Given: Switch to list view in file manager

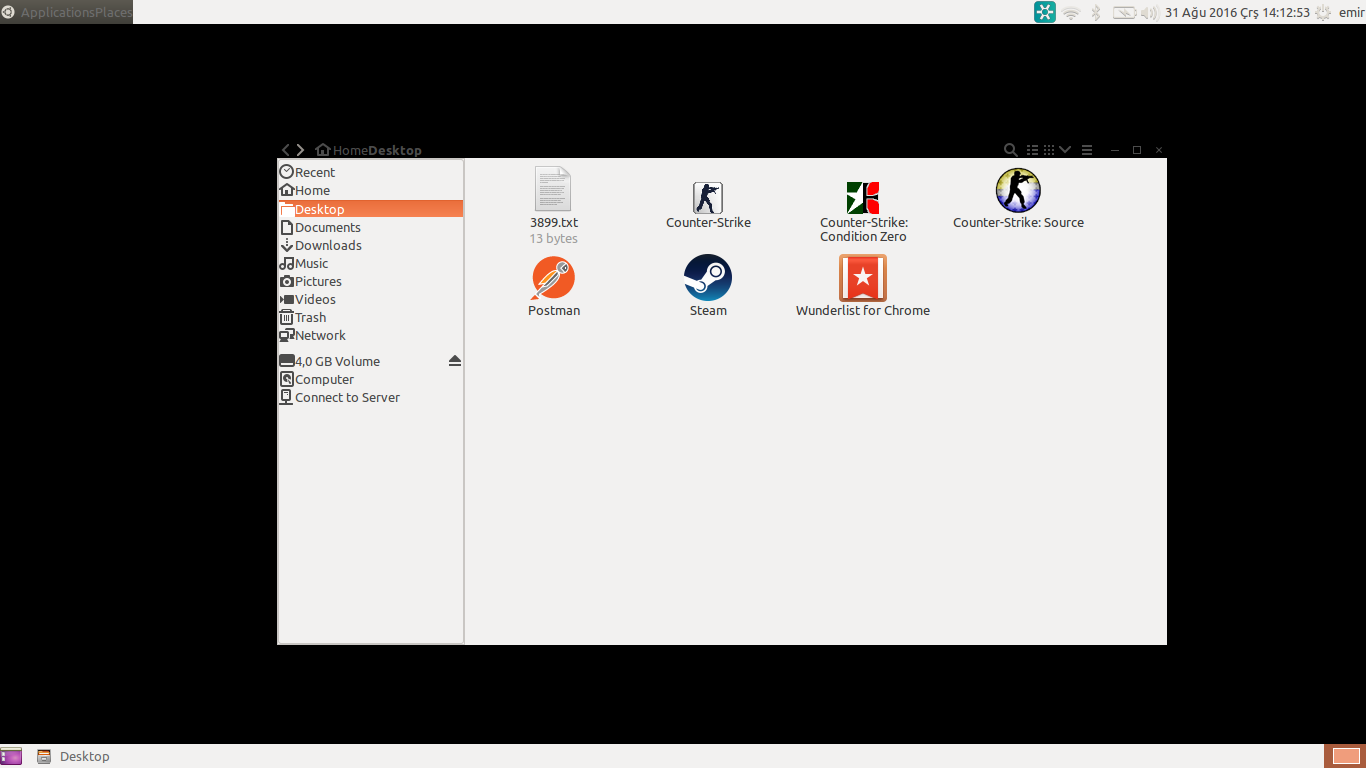Looking at the screenshot, I should (x=1033, y=150).
